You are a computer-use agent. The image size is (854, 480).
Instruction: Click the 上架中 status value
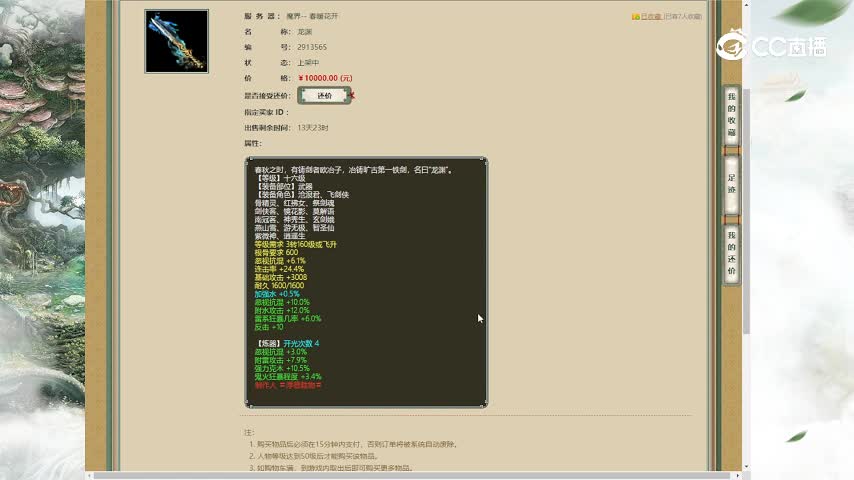click(308, 63)
